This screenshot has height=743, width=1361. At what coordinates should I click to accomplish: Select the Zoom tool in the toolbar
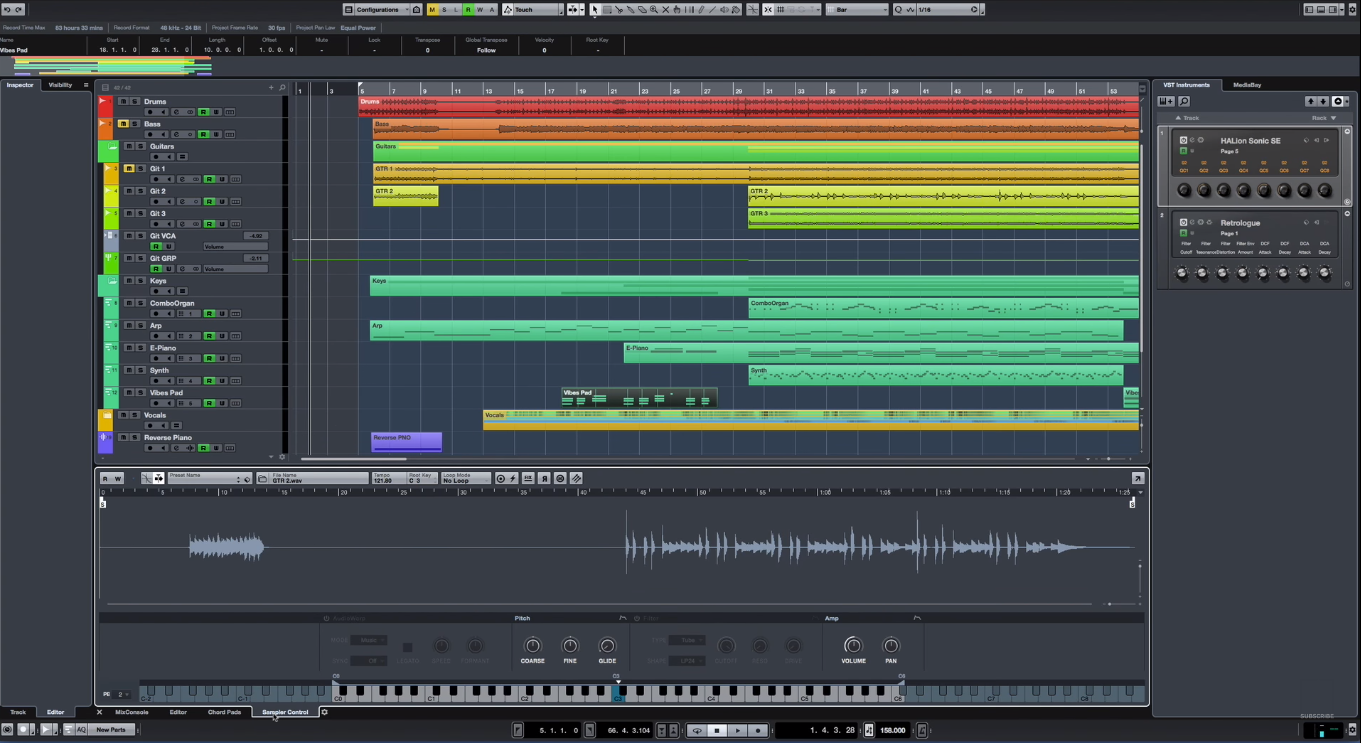pos(654,9)
